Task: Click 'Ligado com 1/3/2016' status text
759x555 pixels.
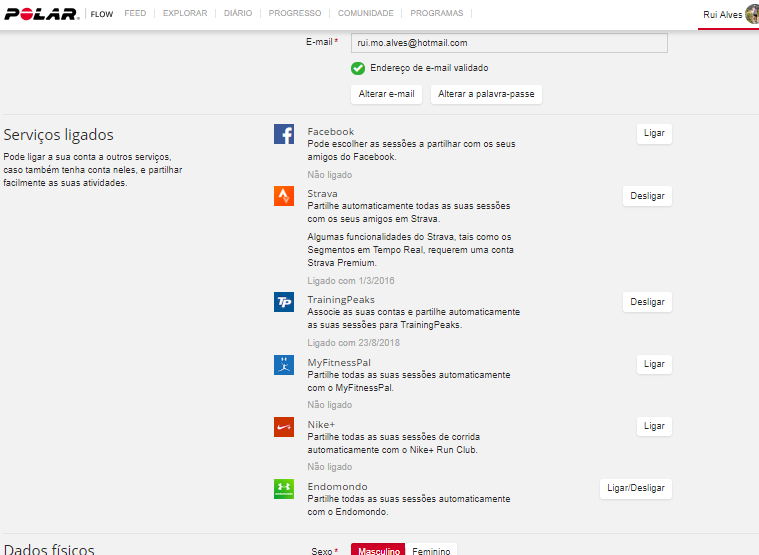Action: (x=351, y=281)
